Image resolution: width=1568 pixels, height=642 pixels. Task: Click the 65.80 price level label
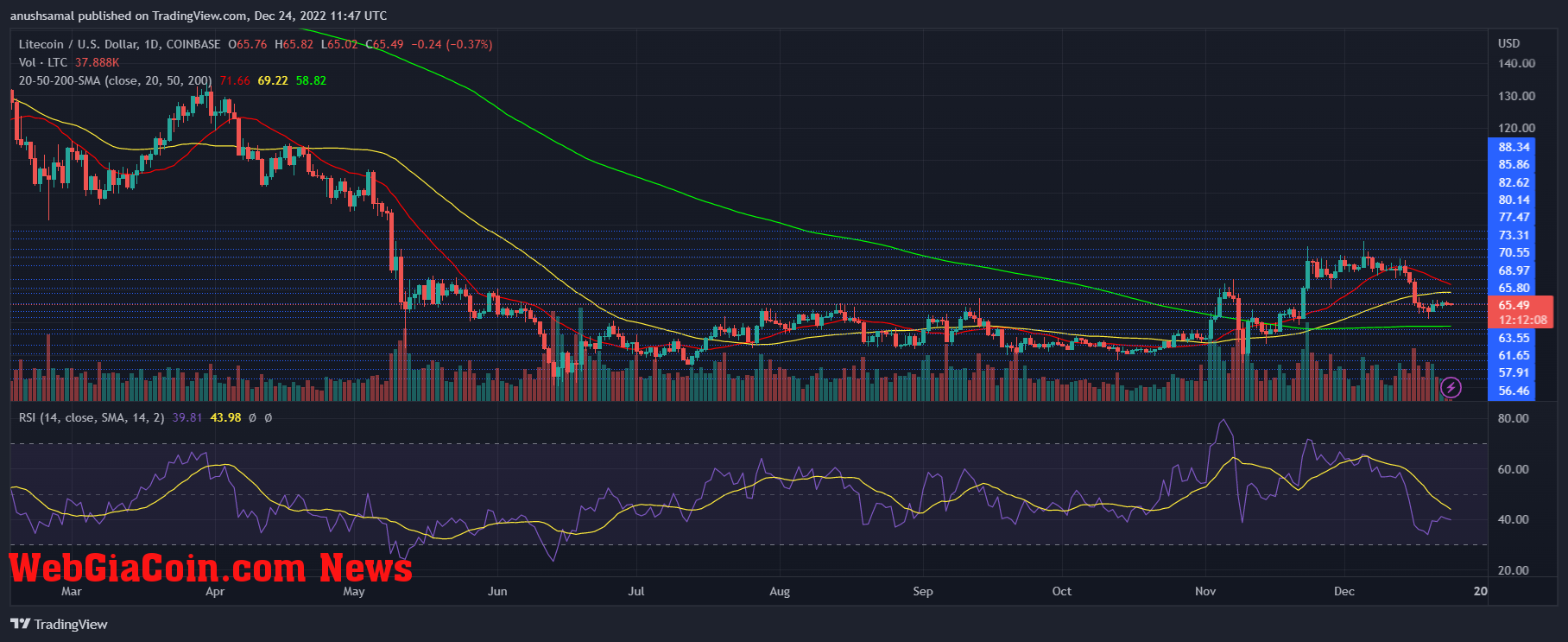click(1514, 288)
